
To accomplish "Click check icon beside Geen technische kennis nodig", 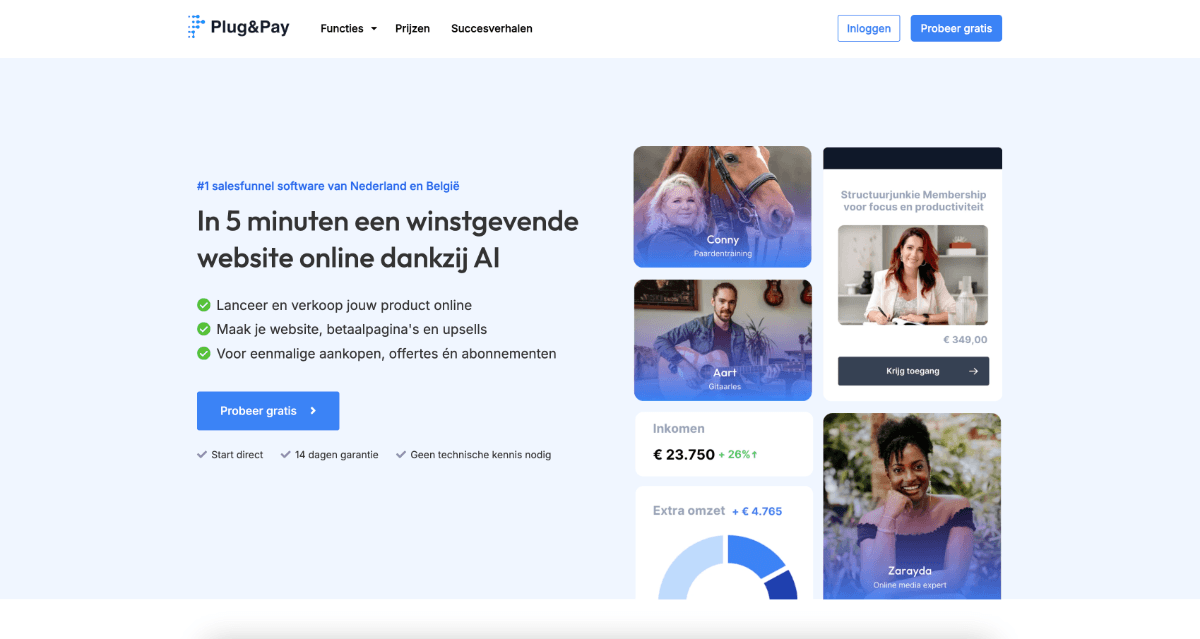I will [401, 454].
